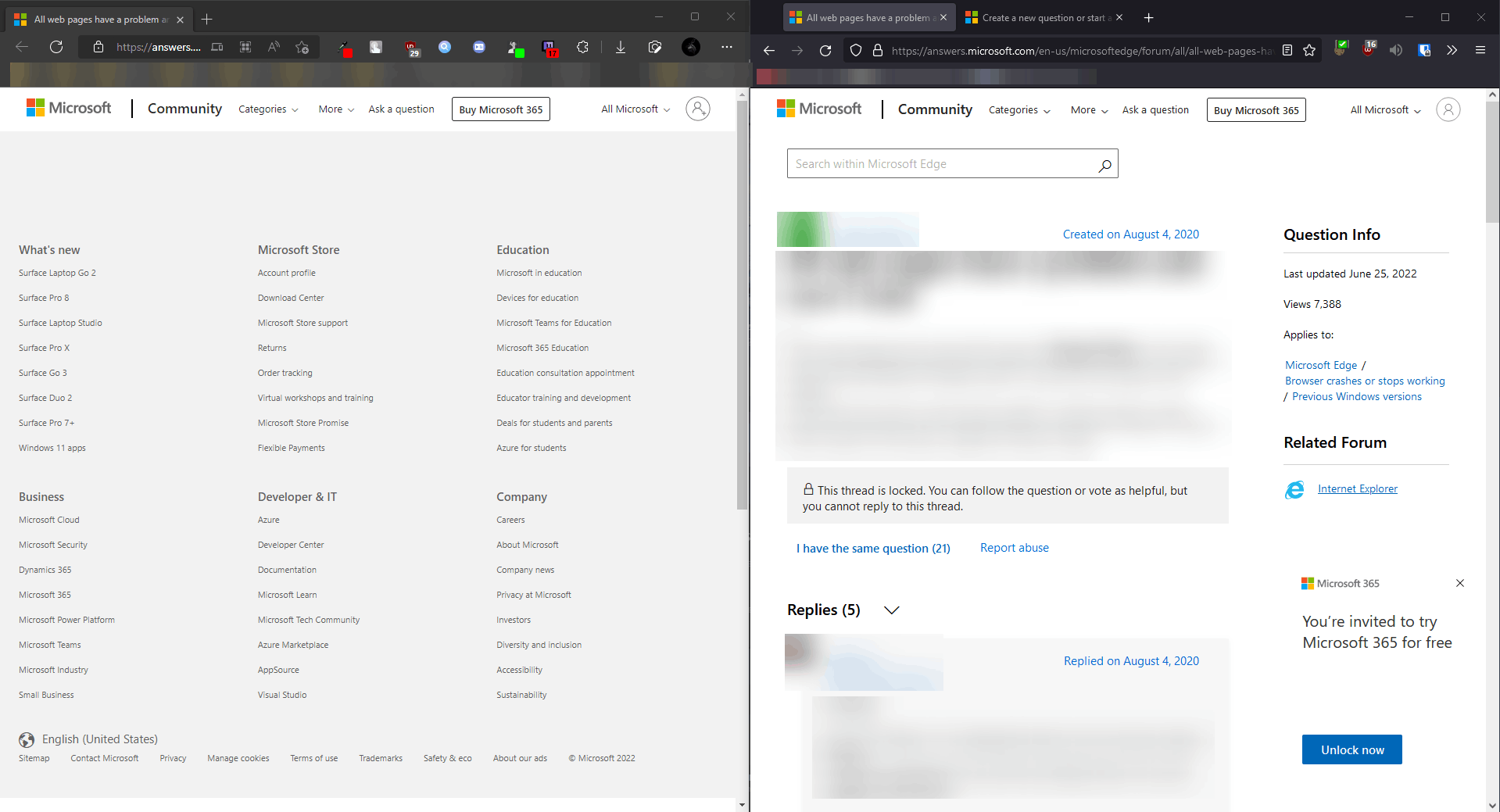This screenshot has width=1500, height=812.
Task: Open Edge profile avatar in toolbar
Action: pos(691,47)
